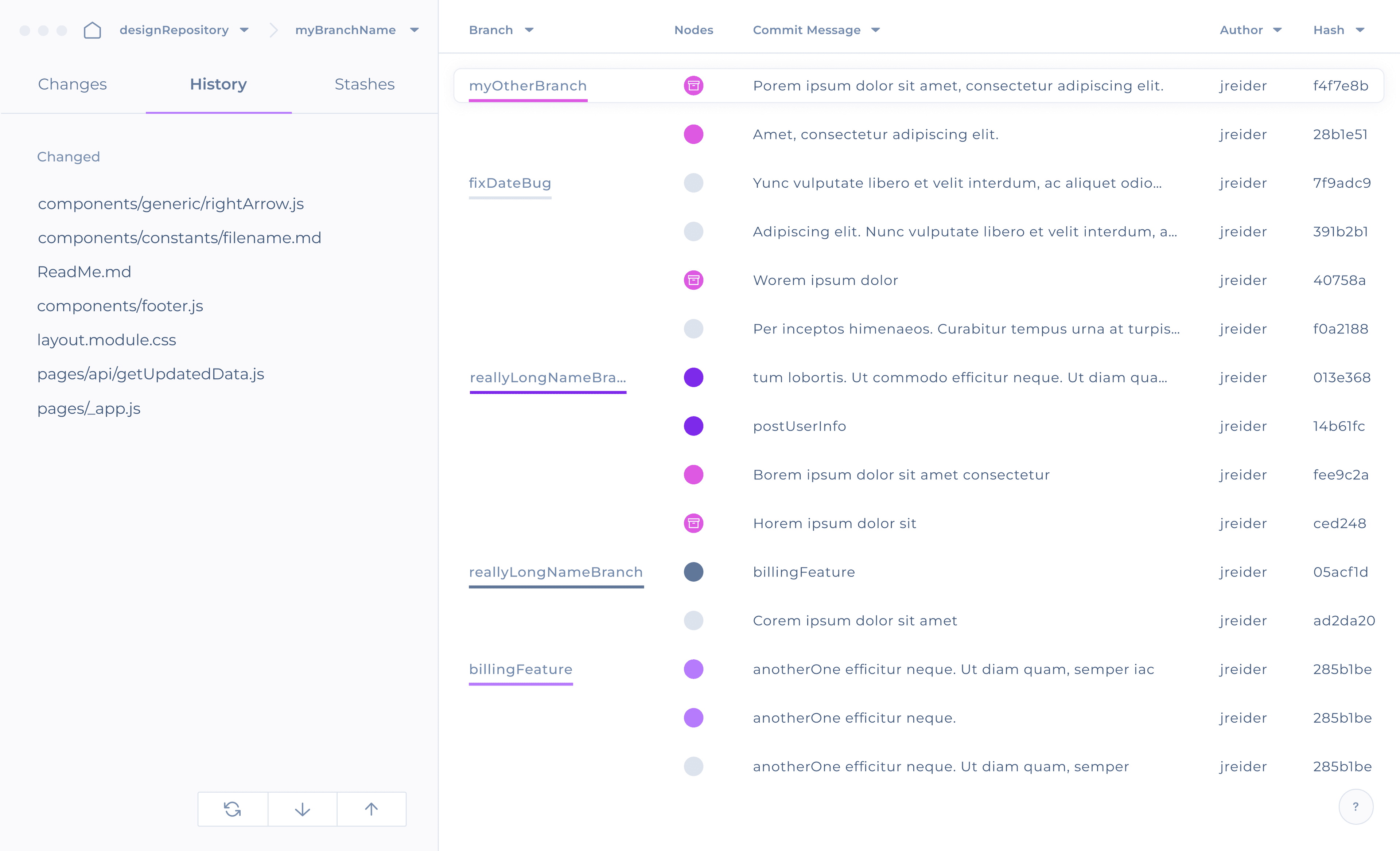The width and height of the screenshot is (1400, 851).
Task: Click the Changed section heading
Action: [68, 157]
